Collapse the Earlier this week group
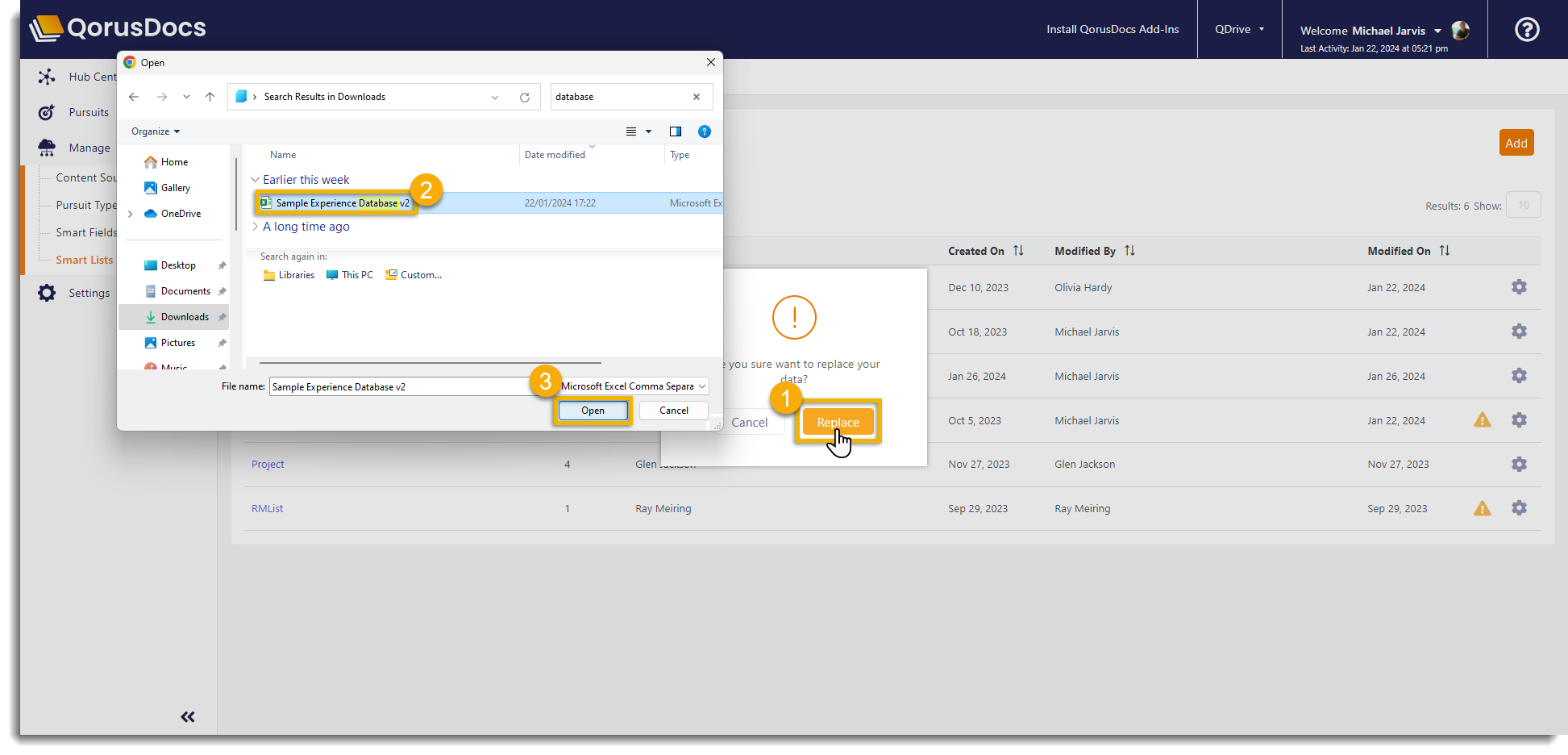This screenshot has height=755, width=1568. click(256, 179)
